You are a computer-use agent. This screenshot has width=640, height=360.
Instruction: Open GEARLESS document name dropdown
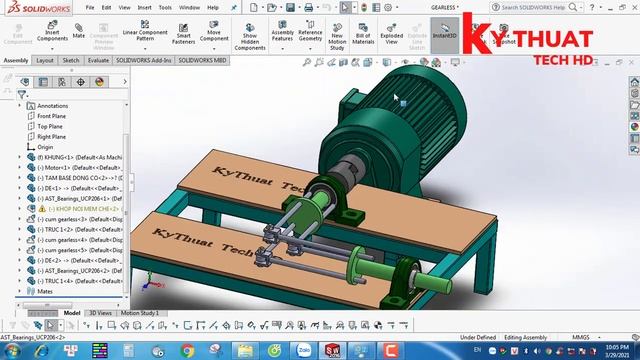pos(445,7)
